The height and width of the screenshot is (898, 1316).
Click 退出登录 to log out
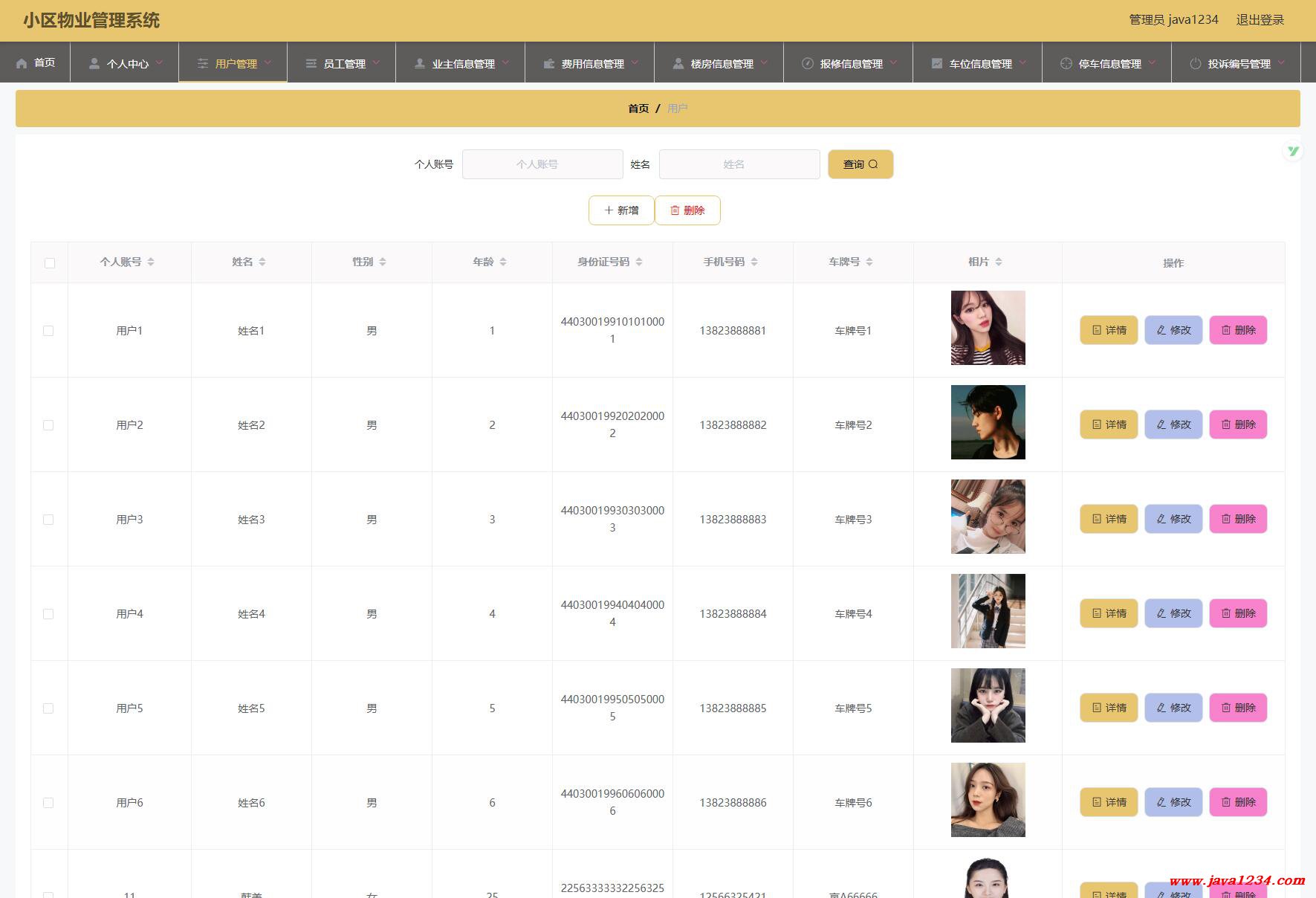(x=1260, y=20)
